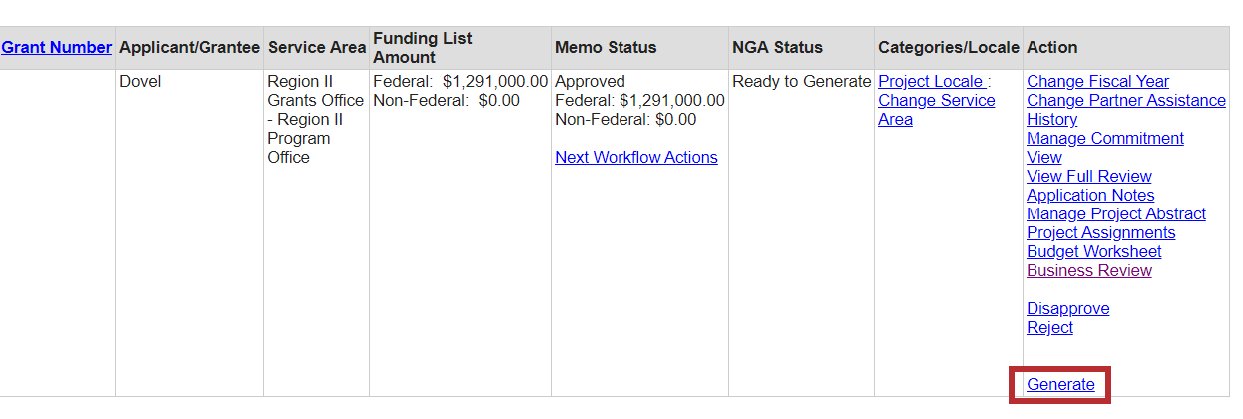The image size is (1243, 419).
Task: Click the Ready to Generate status text
Action: click(x=801, y=82)
